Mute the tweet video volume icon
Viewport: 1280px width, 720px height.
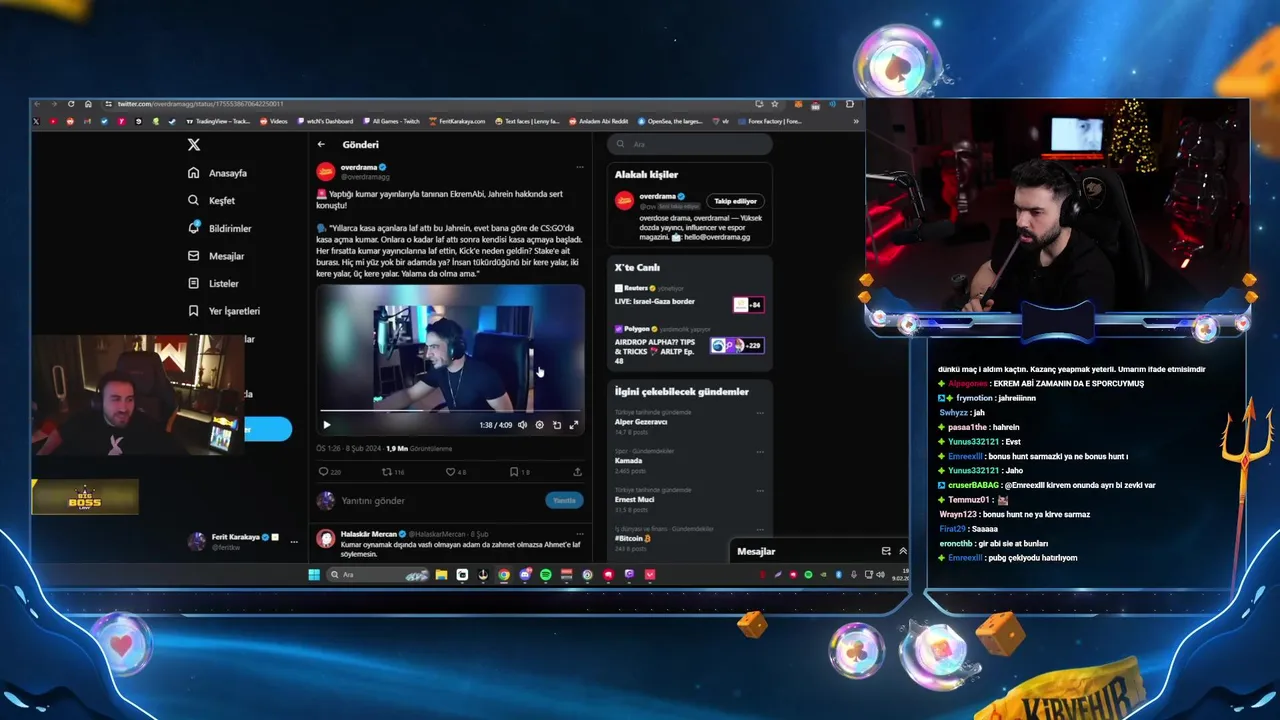pos(522,425)
